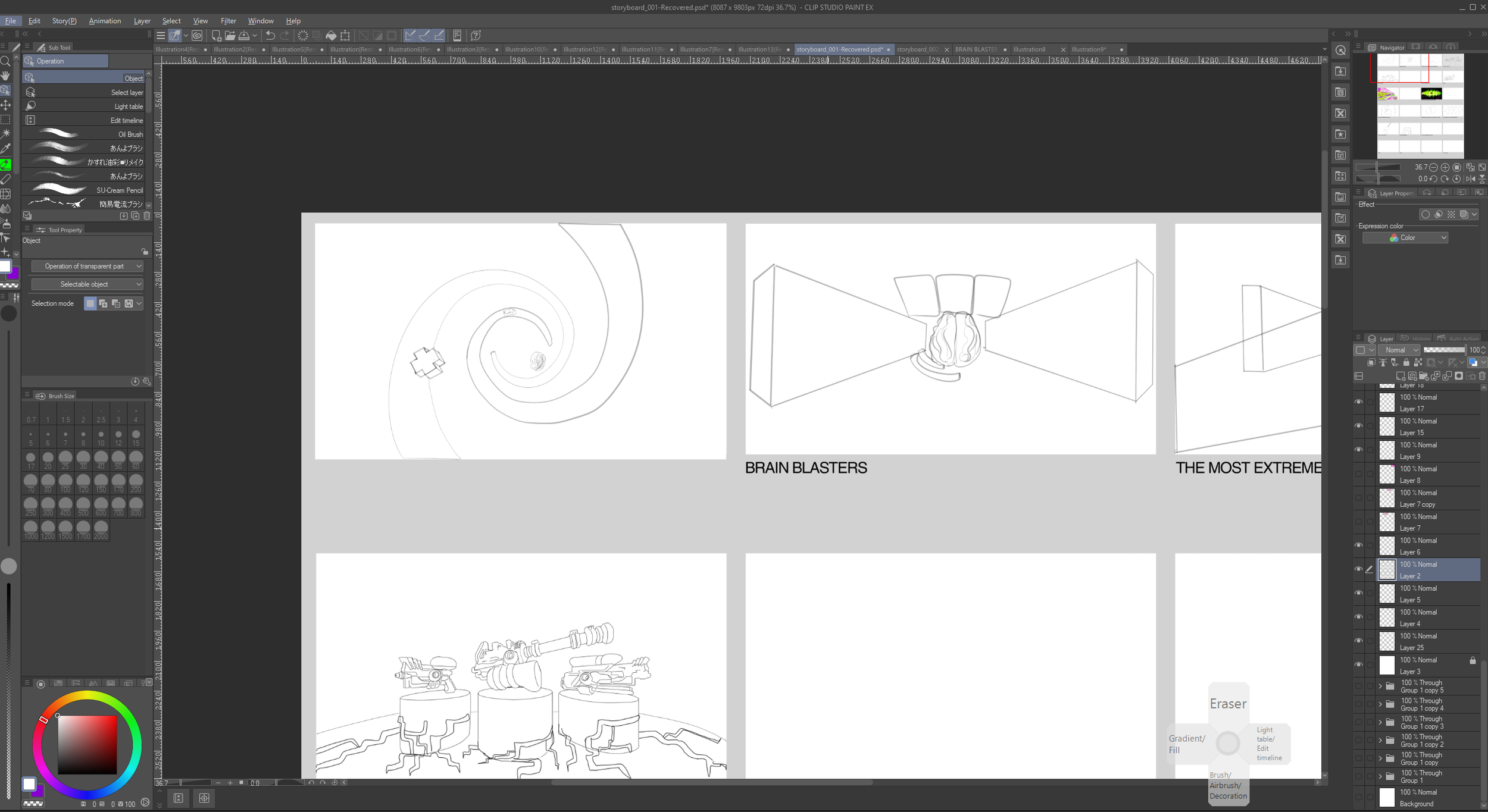The image size is (1488, 812).
Task: Select the Layer 4 row in Layer panel
Action: pos(1428,618)
